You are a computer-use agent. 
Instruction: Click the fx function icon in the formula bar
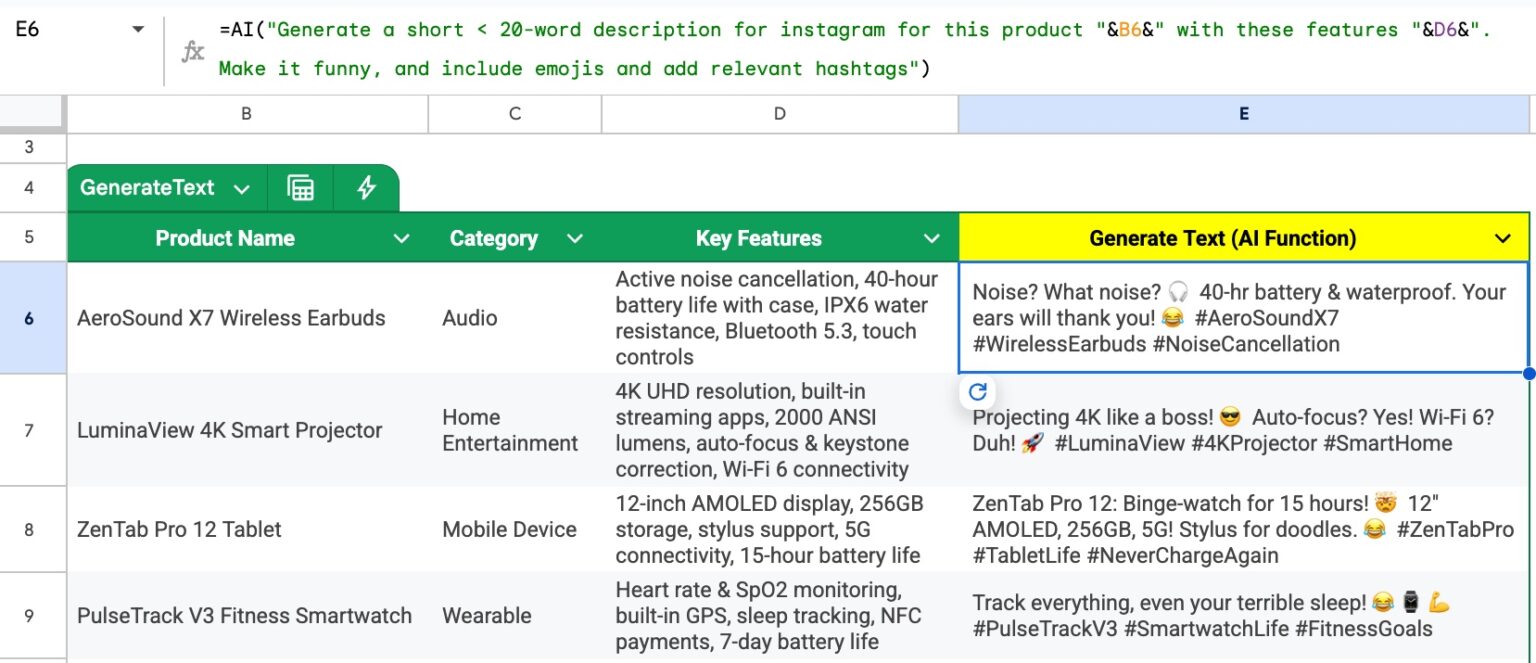point(193,51)
